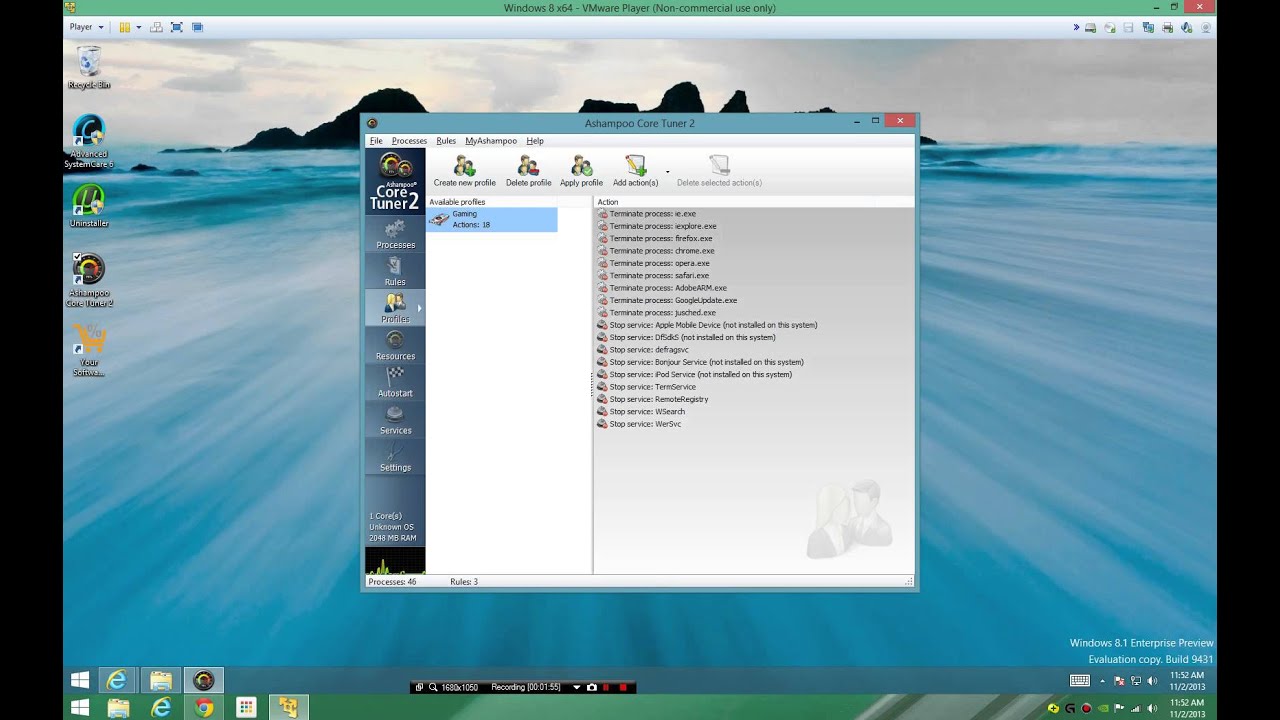Click the Rules: 3 status bar entry
The image size is (1280, 720).
(464, 581)
